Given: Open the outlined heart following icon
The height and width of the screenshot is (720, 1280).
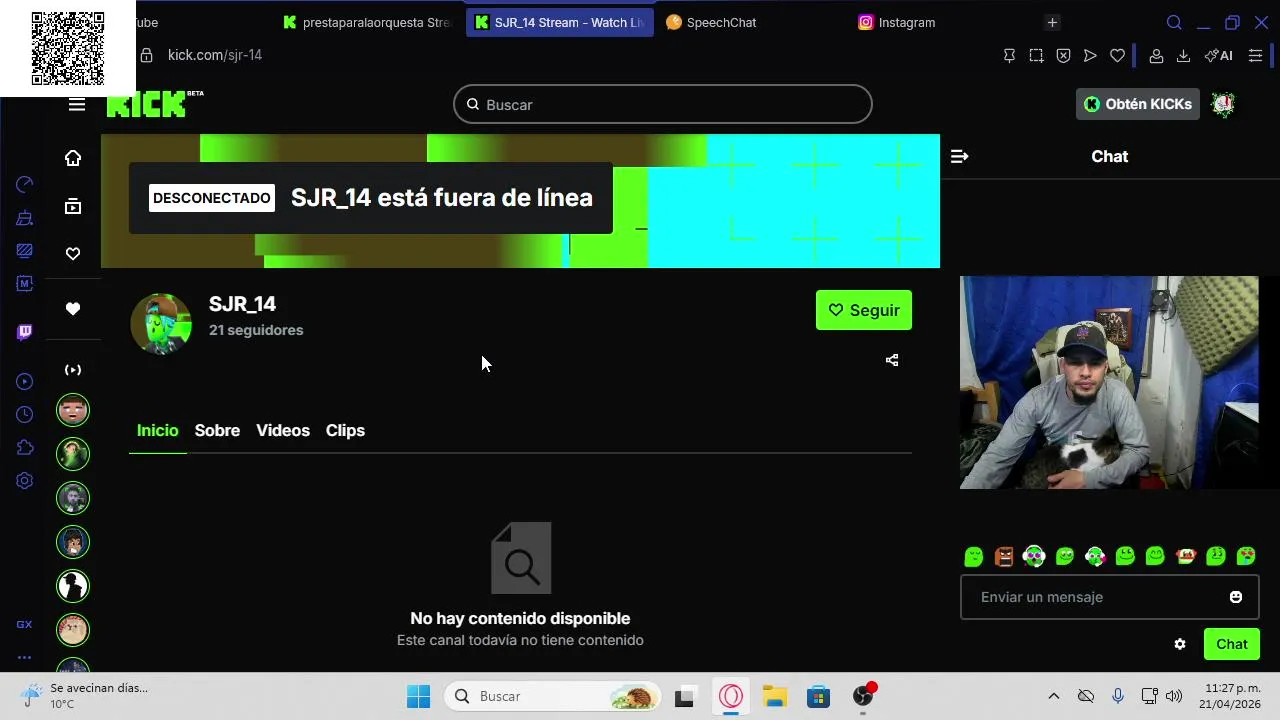Looking at the screenshot, I should 73,254.
